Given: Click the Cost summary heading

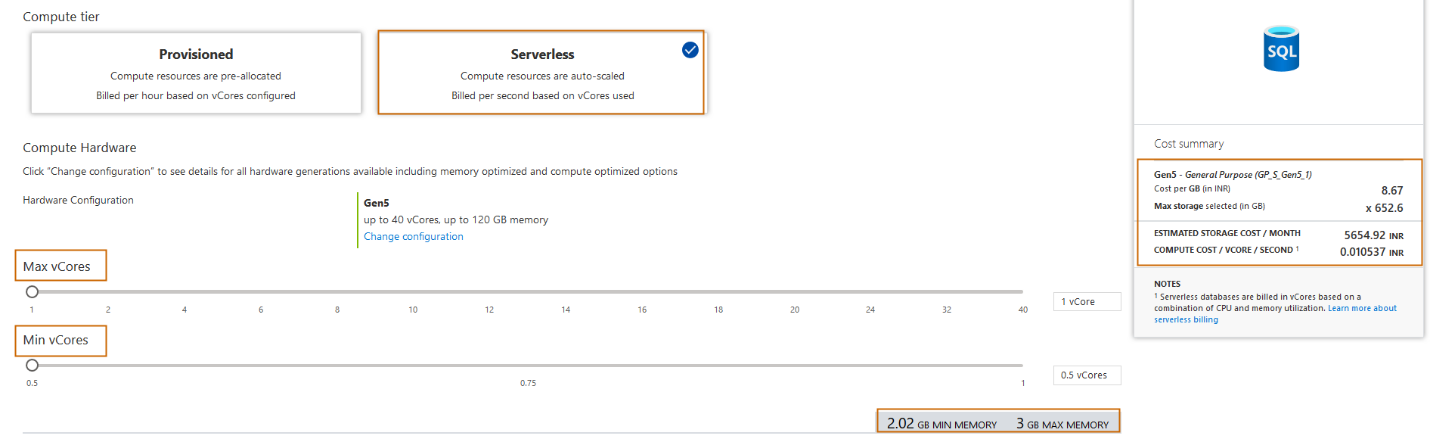Looking at the screenshot, I should 1188,144.
